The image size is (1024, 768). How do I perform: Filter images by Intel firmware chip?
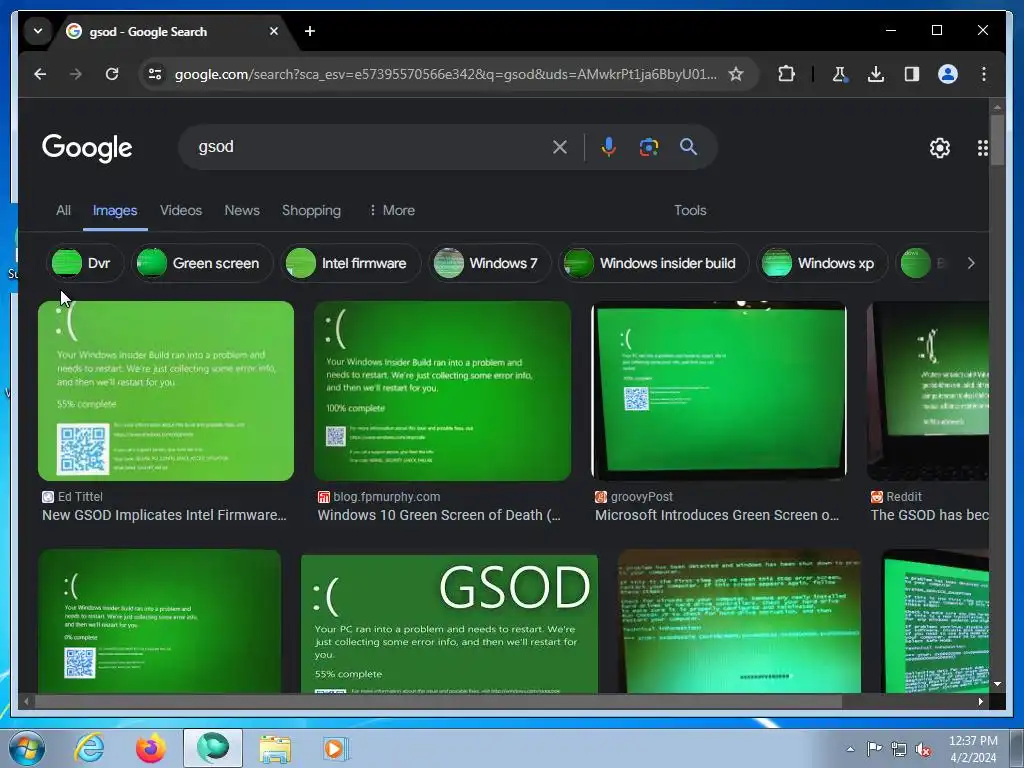351,263
